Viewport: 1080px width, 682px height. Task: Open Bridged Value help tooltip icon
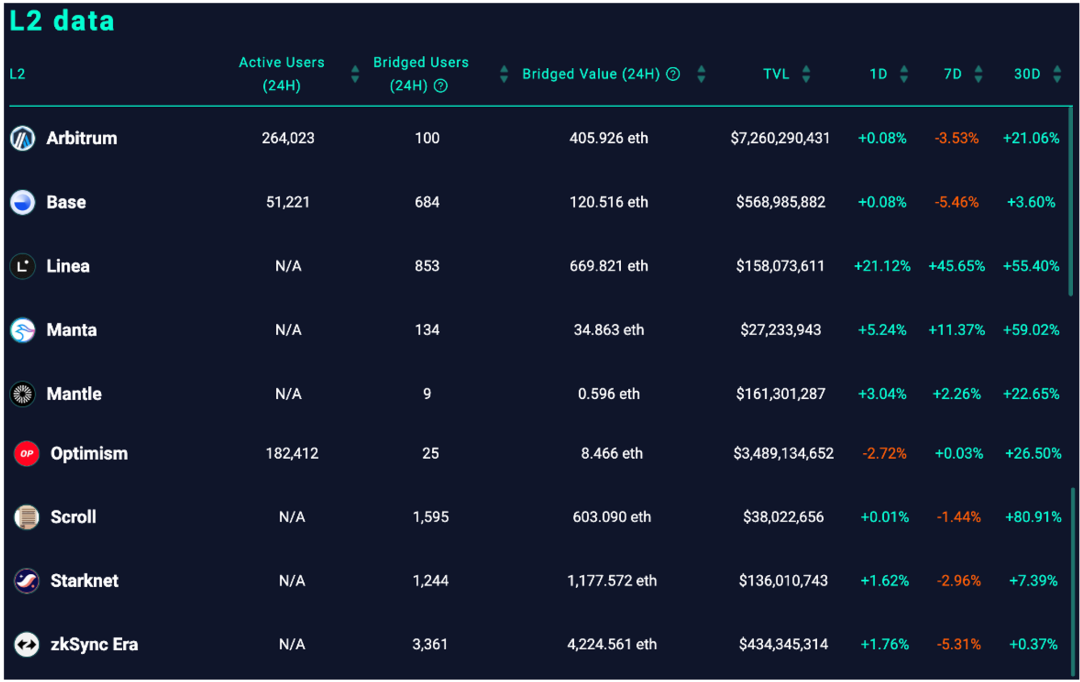(x=673, y=74)
